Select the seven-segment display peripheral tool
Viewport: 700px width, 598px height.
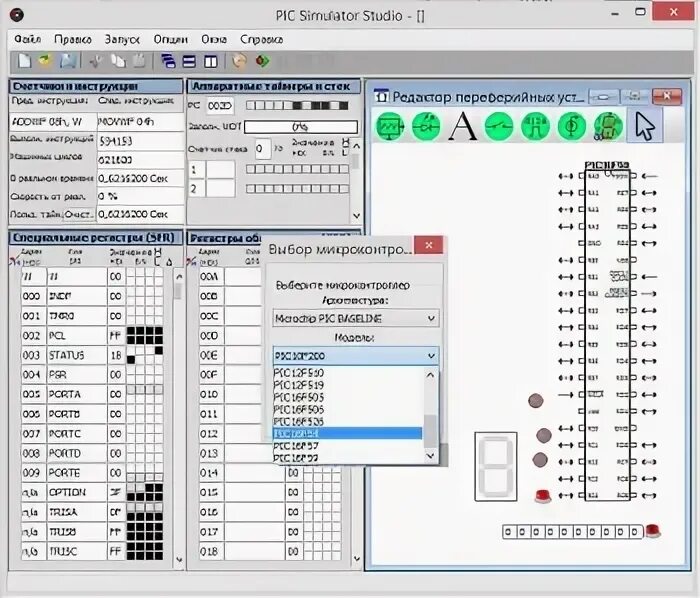coord(608,126)
